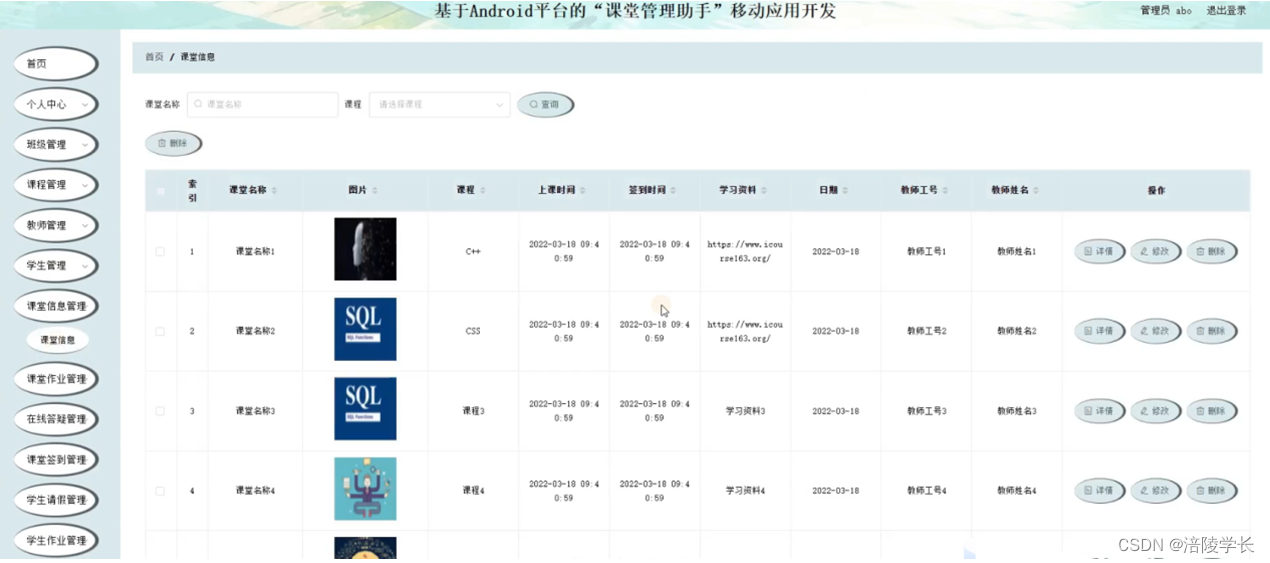Viewport: 1270px width, 563px height.
Task: Expand the 个人中心 sidebar menu
Action: click(56, 104)
